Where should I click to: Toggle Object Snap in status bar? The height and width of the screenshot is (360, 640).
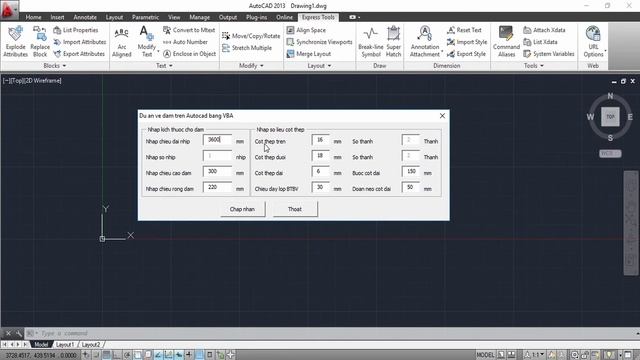(138, 355)
